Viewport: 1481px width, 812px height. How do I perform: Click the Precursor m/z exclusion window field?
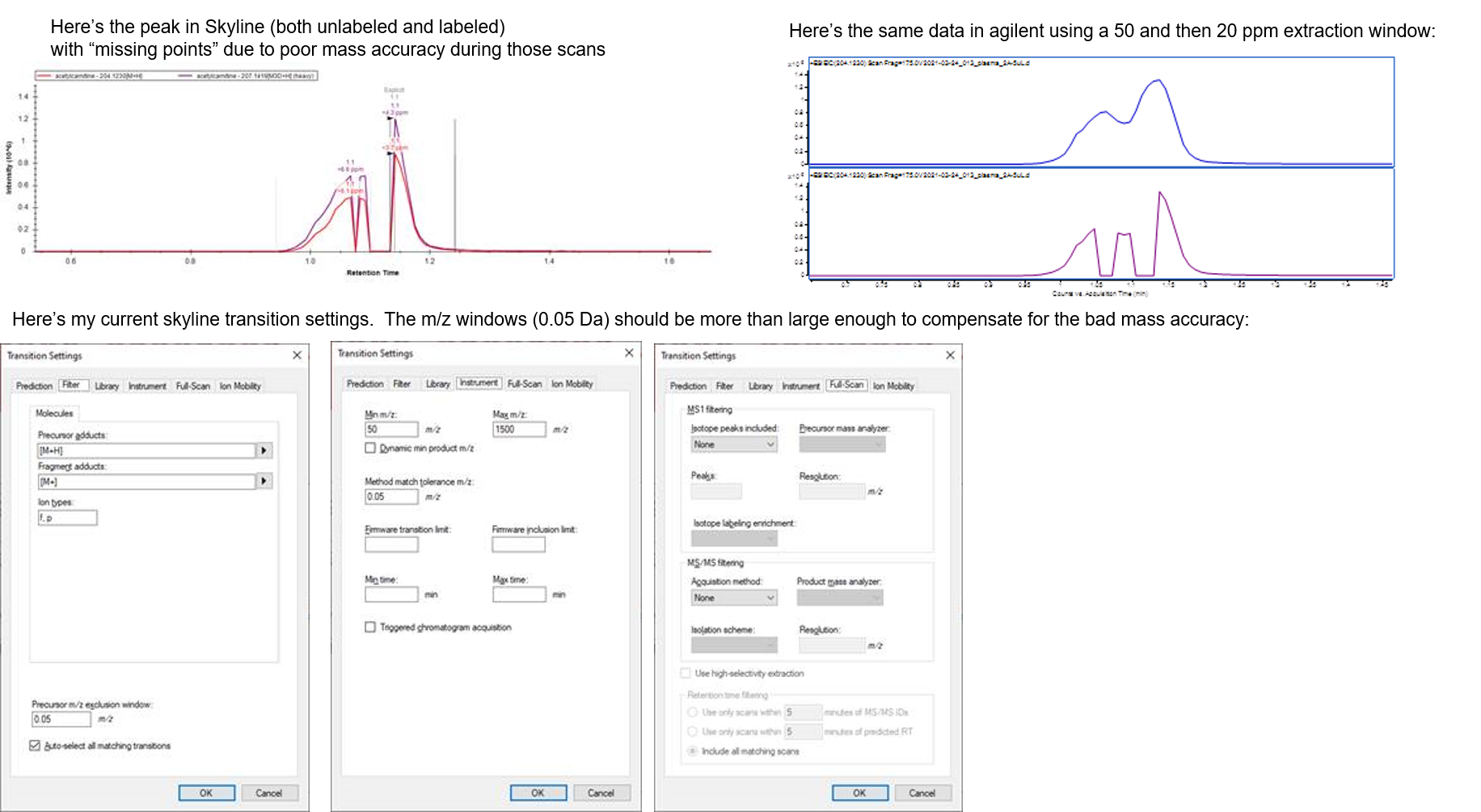pos(61,719)
